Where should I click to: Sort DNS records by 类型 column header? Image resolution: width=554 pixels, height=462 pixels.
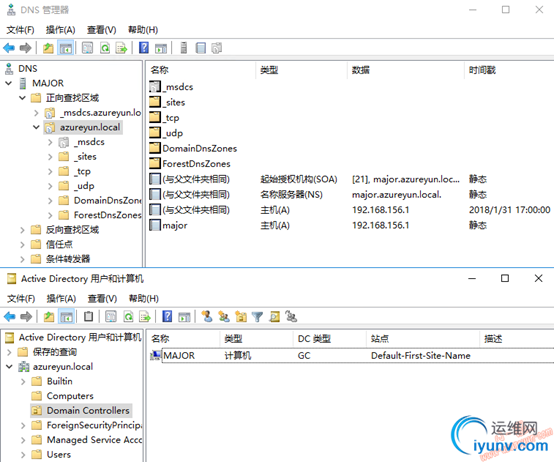(301, 70)
